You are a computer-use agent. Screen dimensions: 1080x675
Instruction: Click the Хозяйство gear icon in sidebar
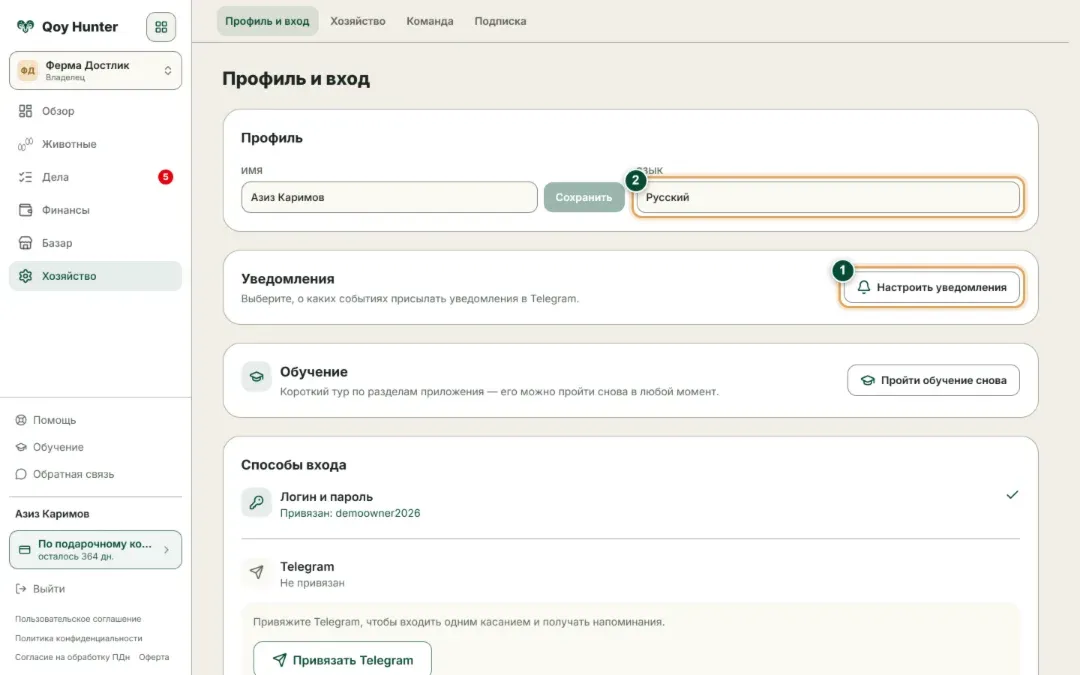(x=25, y=276)
